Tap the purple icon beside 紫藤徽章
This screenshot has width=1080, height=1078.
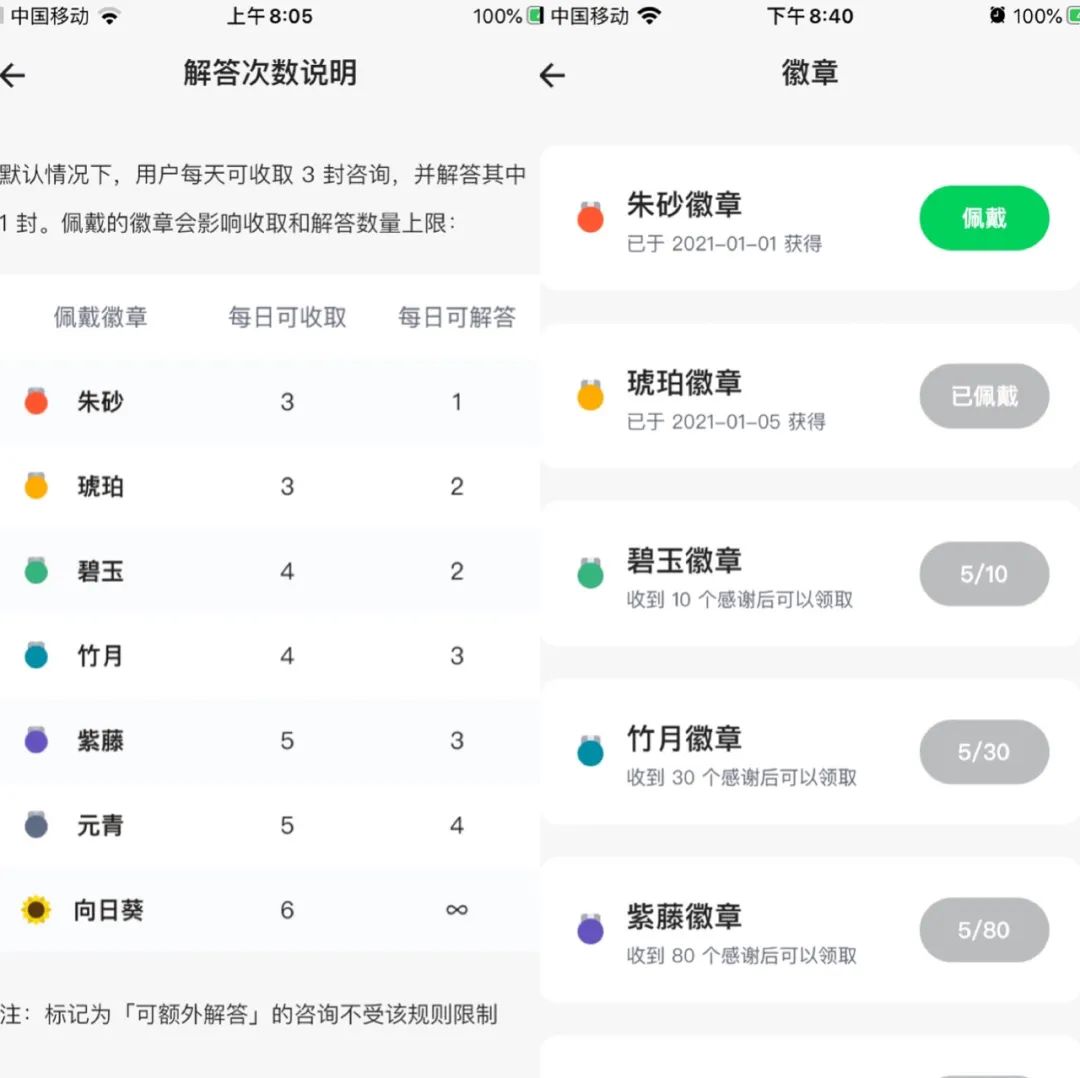pos(590,929)
